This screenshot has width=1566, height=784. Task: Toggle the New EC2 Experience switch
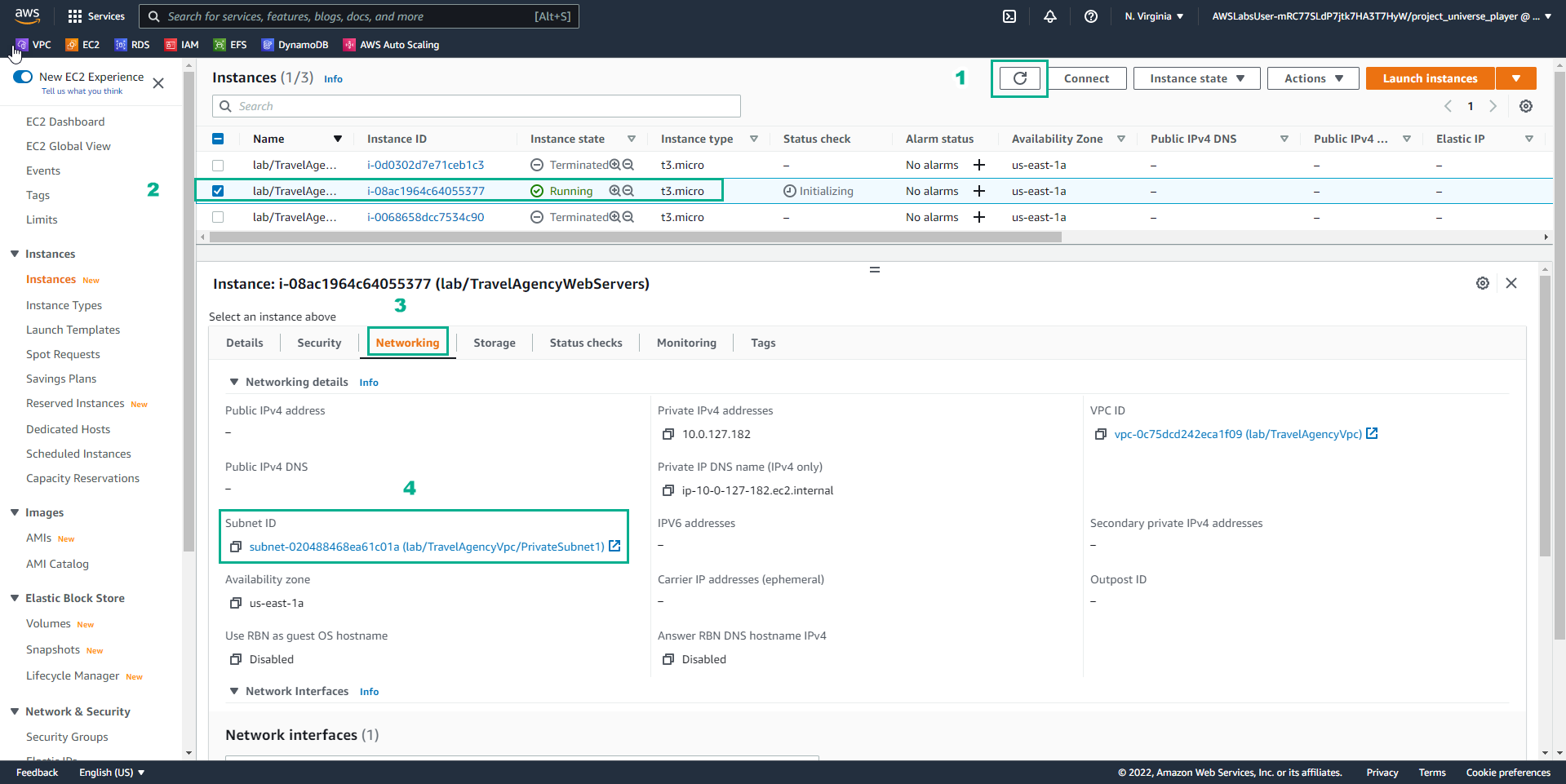point(23,77)
